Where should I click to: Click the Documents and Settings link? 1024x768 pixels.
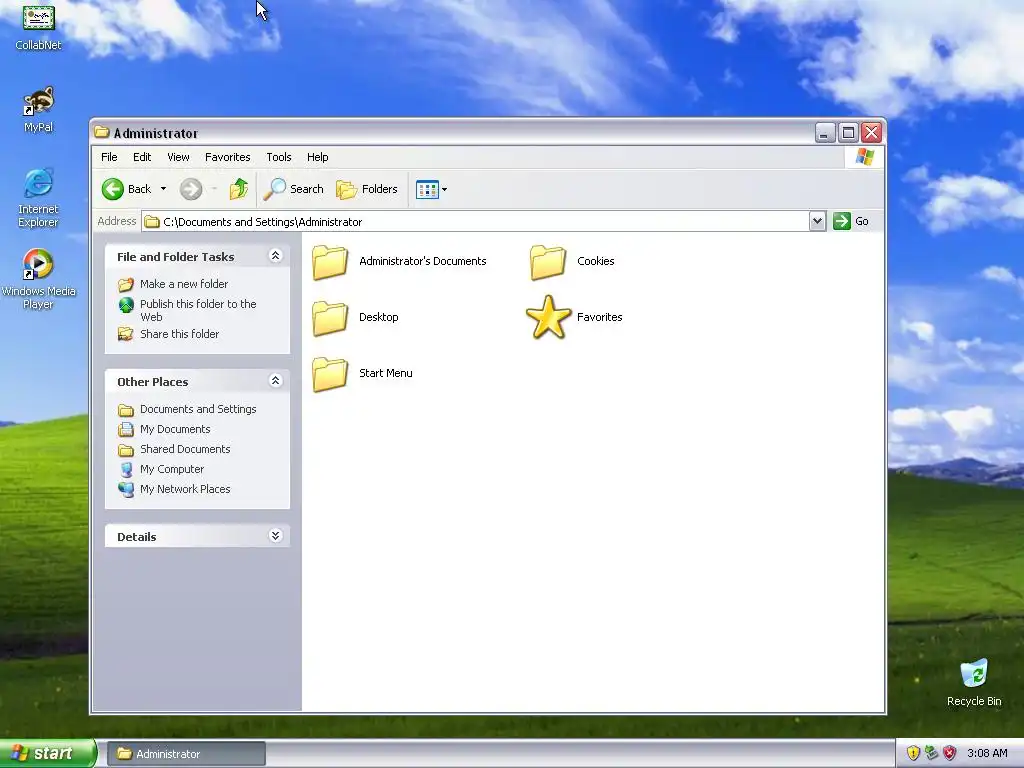[x=198, y=409]
